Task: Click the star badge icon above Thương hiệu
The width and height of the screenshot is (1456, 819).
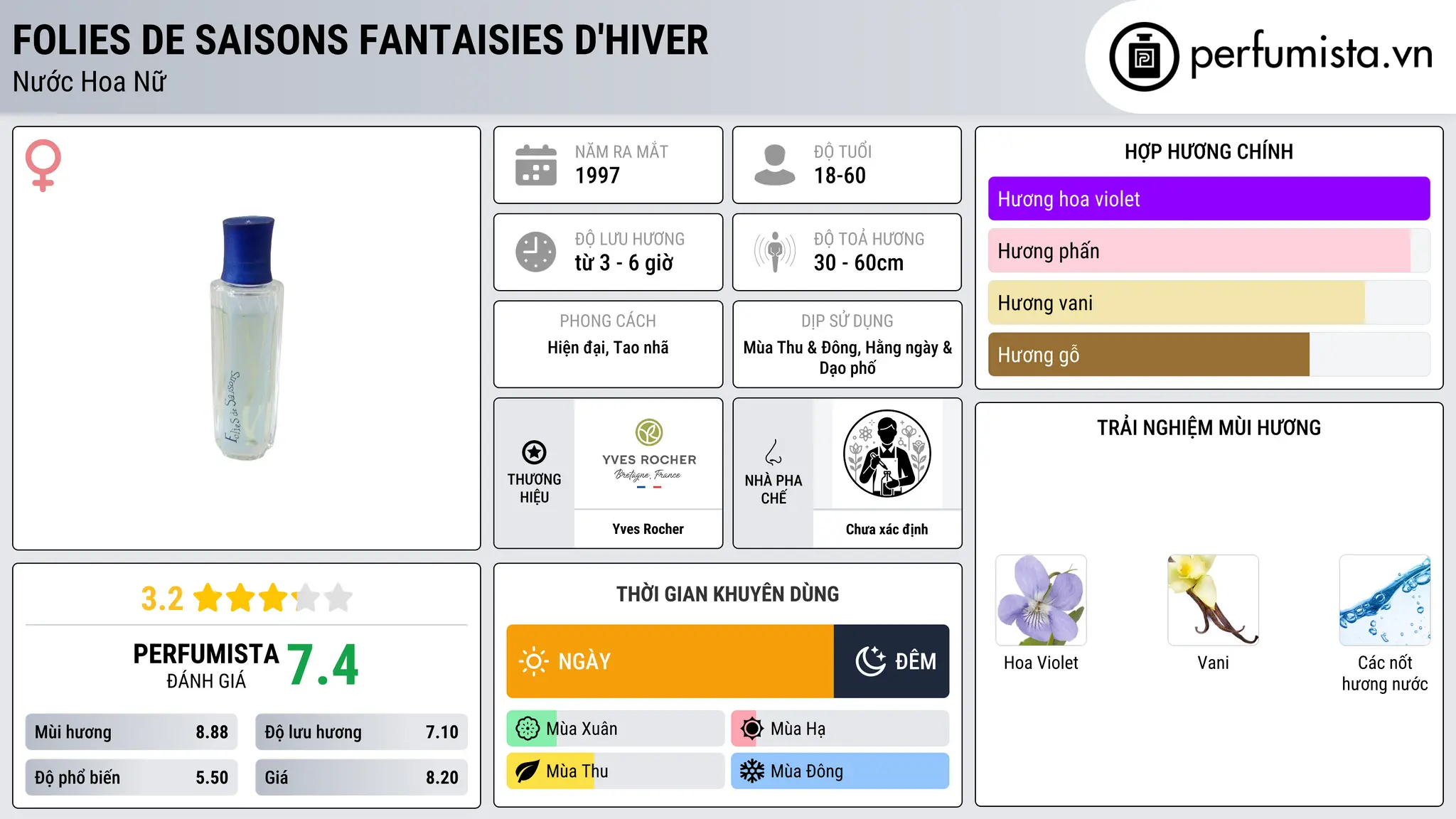Action: point(534,452)
